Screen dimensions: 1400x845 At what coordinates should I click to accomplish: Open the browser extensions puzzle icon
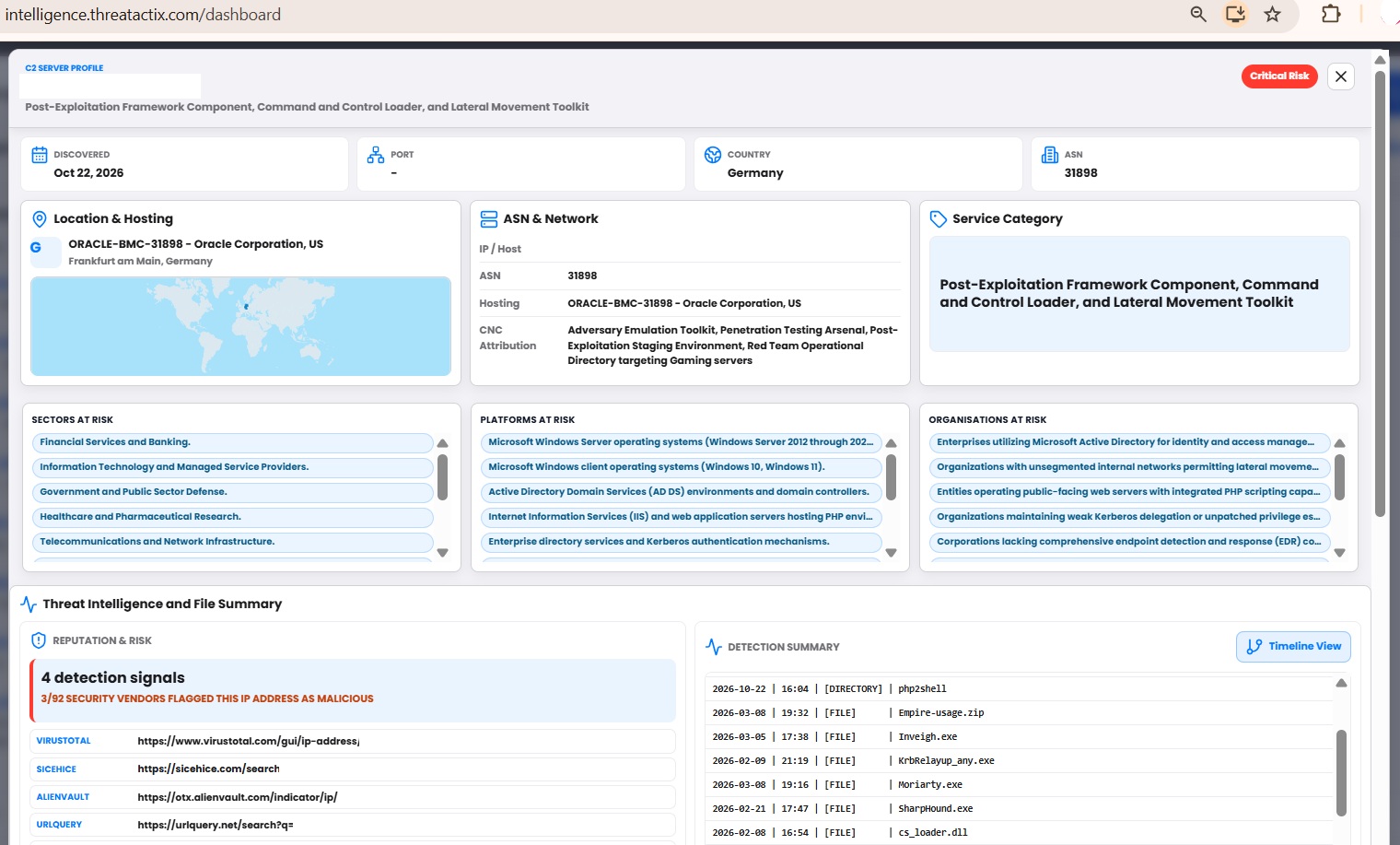click(x=1331, y=14)
